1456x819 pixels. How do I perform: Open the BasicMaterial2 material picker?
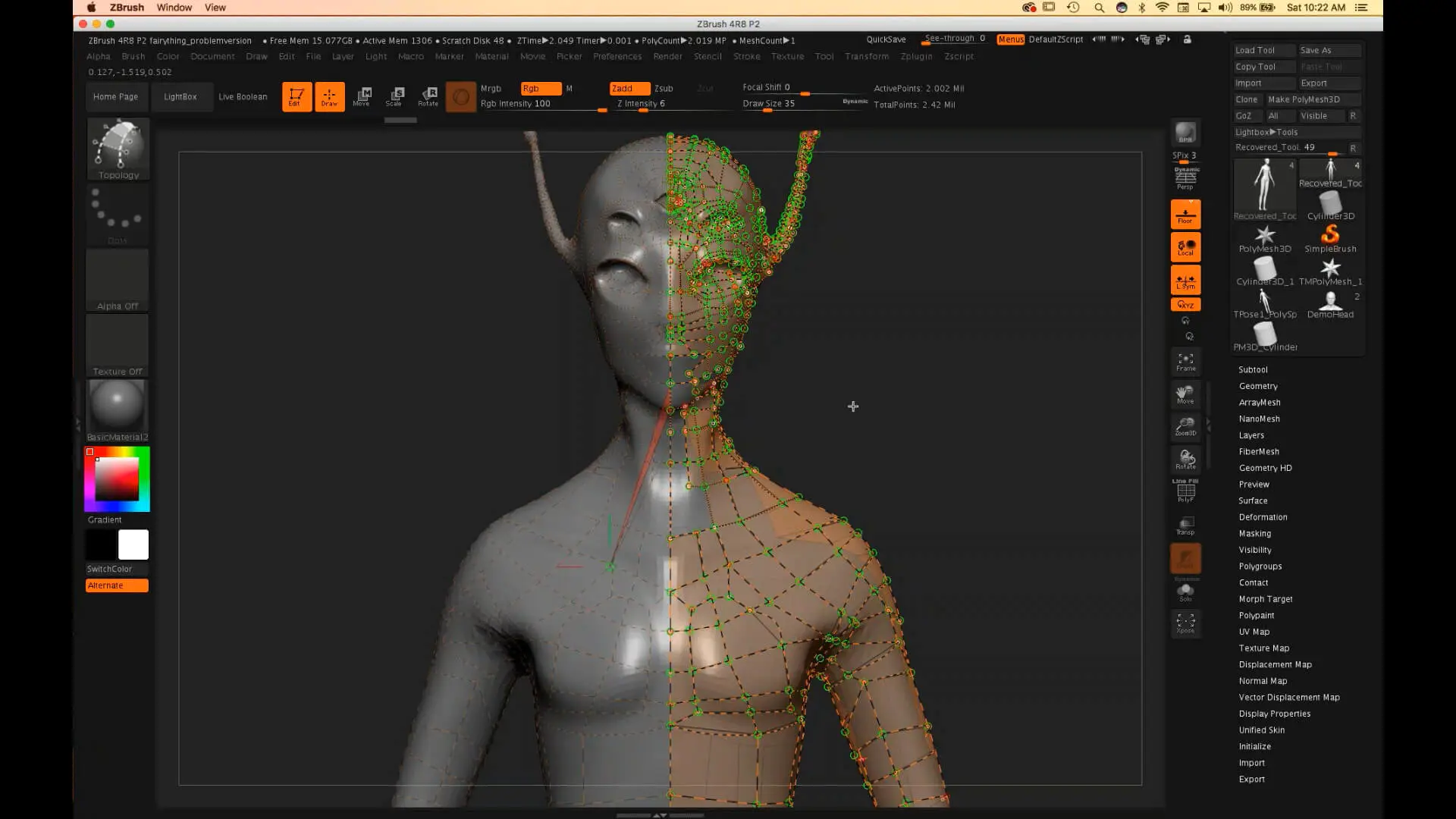pos(118,410)
